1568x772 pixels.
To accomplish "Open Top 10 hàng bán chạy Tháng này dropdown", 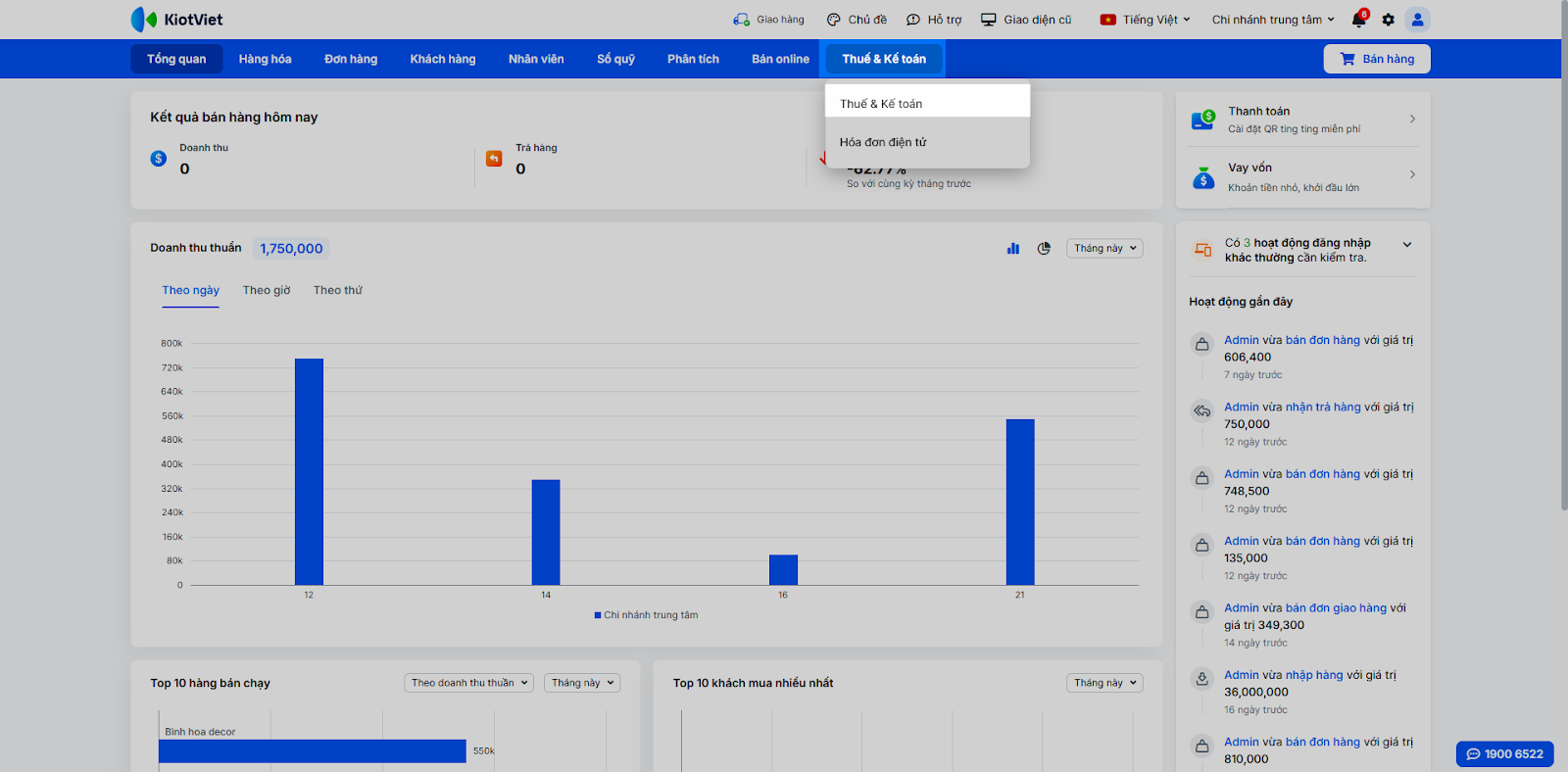I will coord(582,683).
